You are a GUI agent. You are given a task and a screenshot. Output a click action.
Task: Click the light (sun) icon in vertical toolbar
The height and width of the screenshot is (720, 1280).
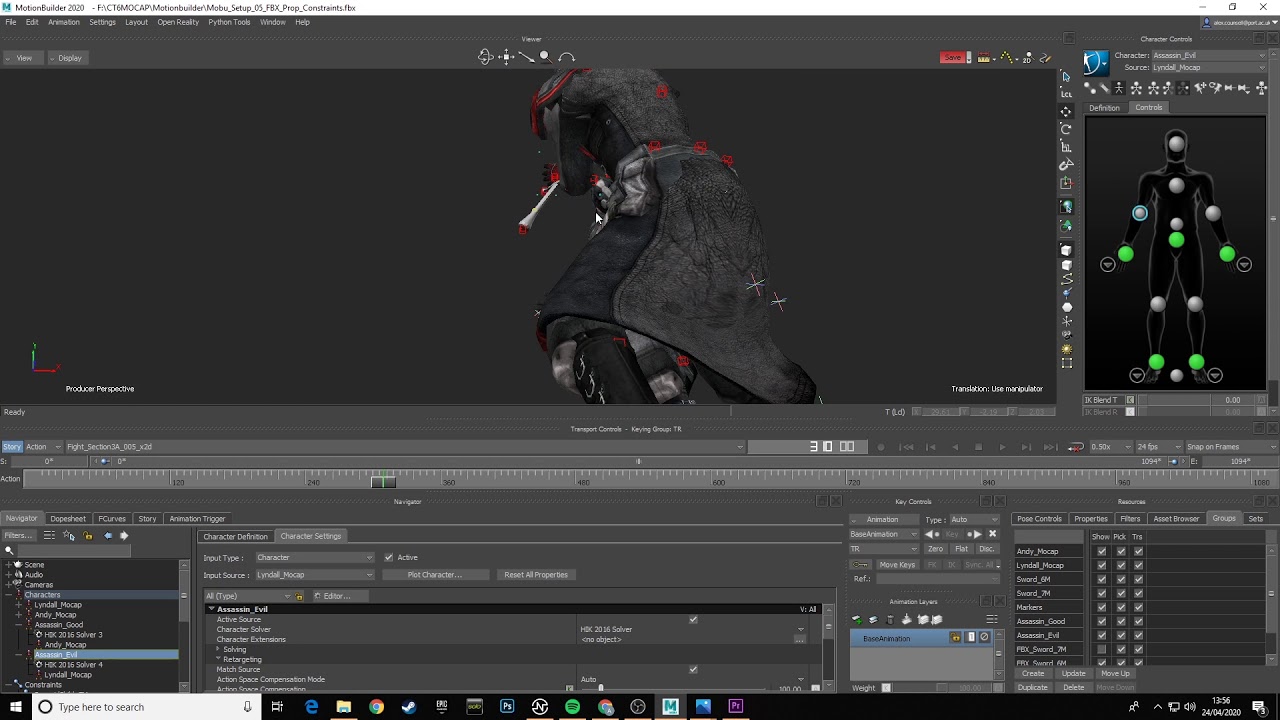tap(1066, 349)
